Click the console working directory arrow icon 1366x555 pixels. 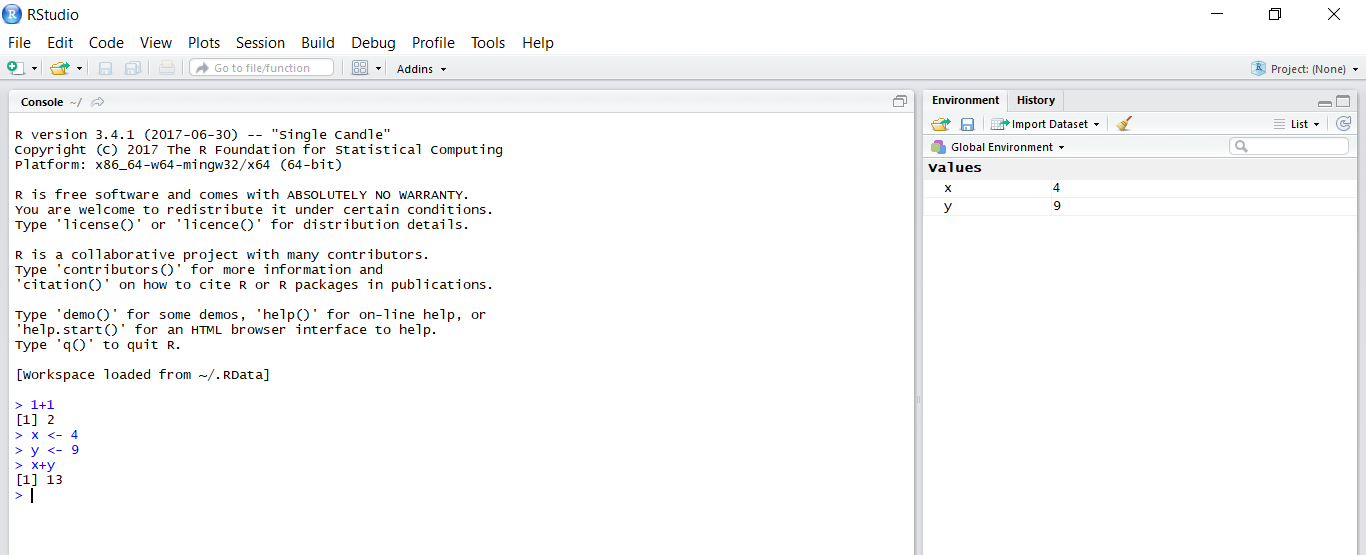(x=97, y=102)
